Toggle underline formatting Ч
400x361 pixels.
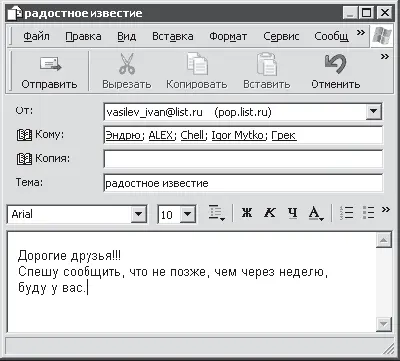tap(293, 213)
